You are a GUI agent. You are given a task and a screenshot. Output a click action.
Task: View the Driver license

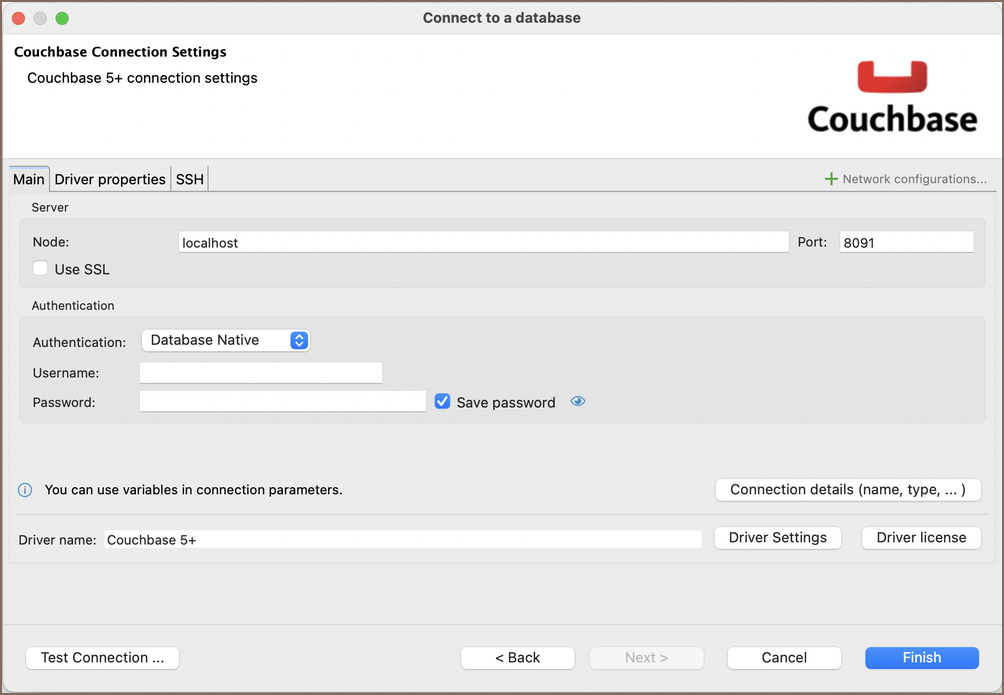point(921,538)
